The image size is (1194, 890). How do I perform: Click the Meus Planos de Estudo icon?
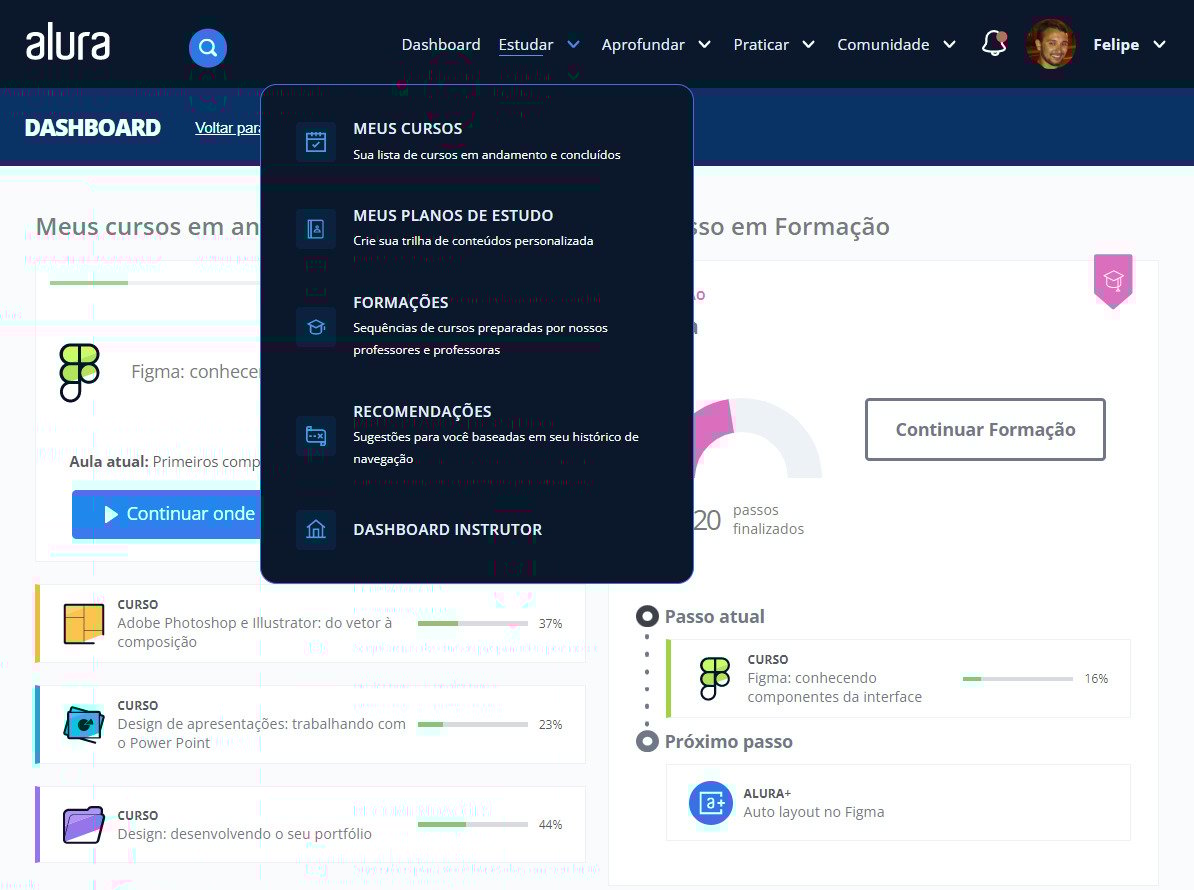316,228
